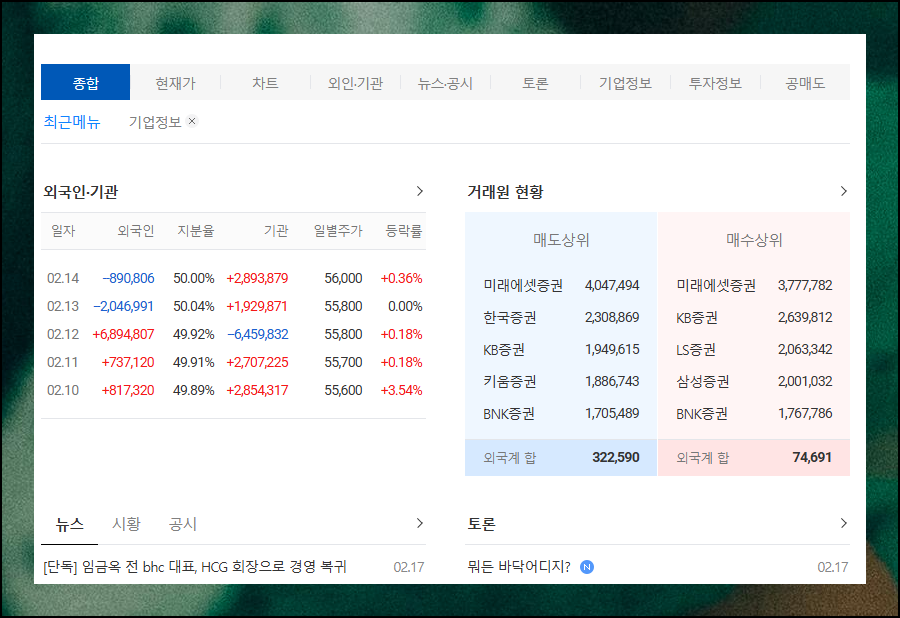
Task: Click the -890,806 foreign value
Action: click(129, 278)
